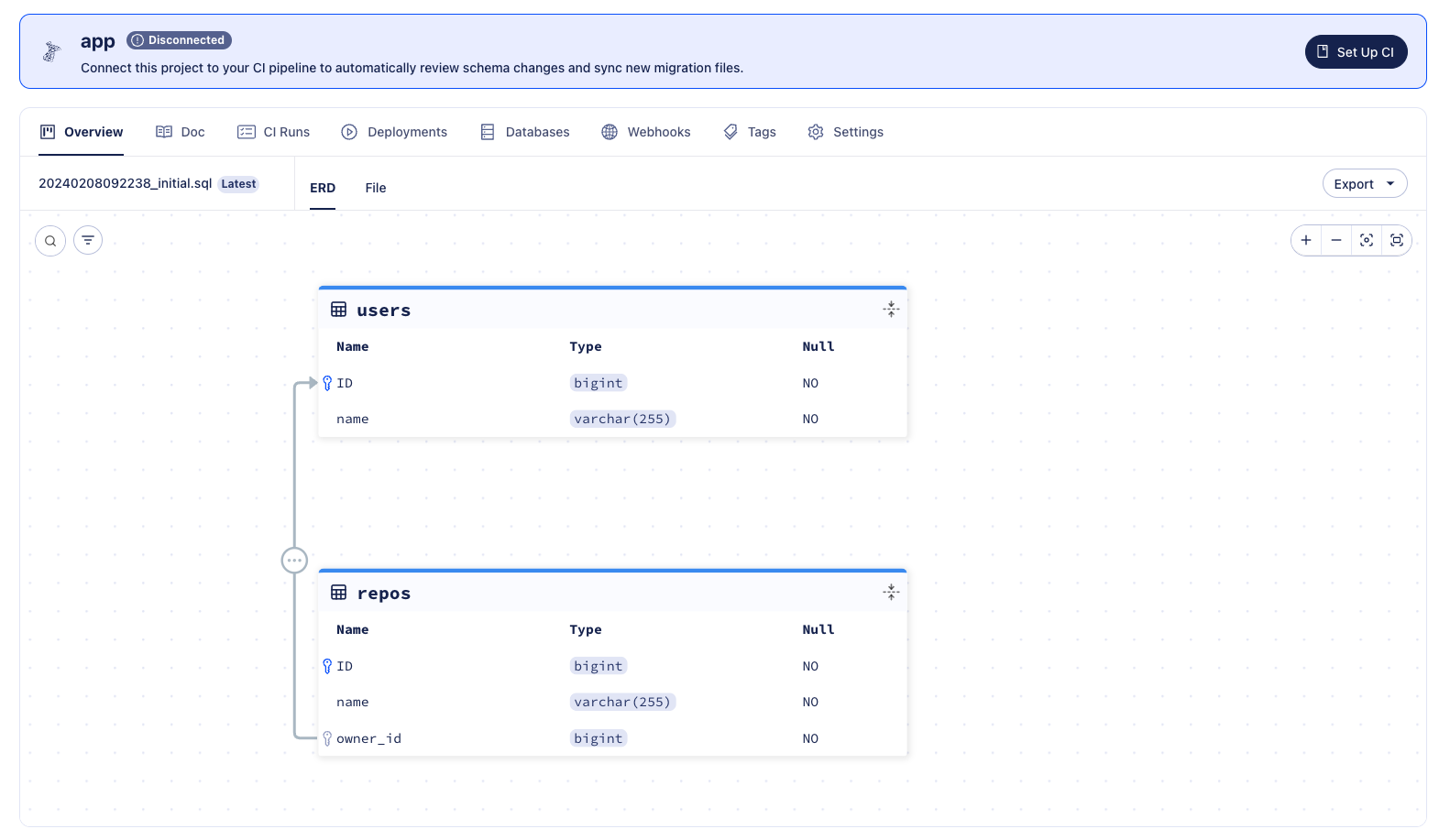Select 20240208092238_initial.sql migration file
This screenshot has width=1450, height=840.
click(x=126, y=183)
